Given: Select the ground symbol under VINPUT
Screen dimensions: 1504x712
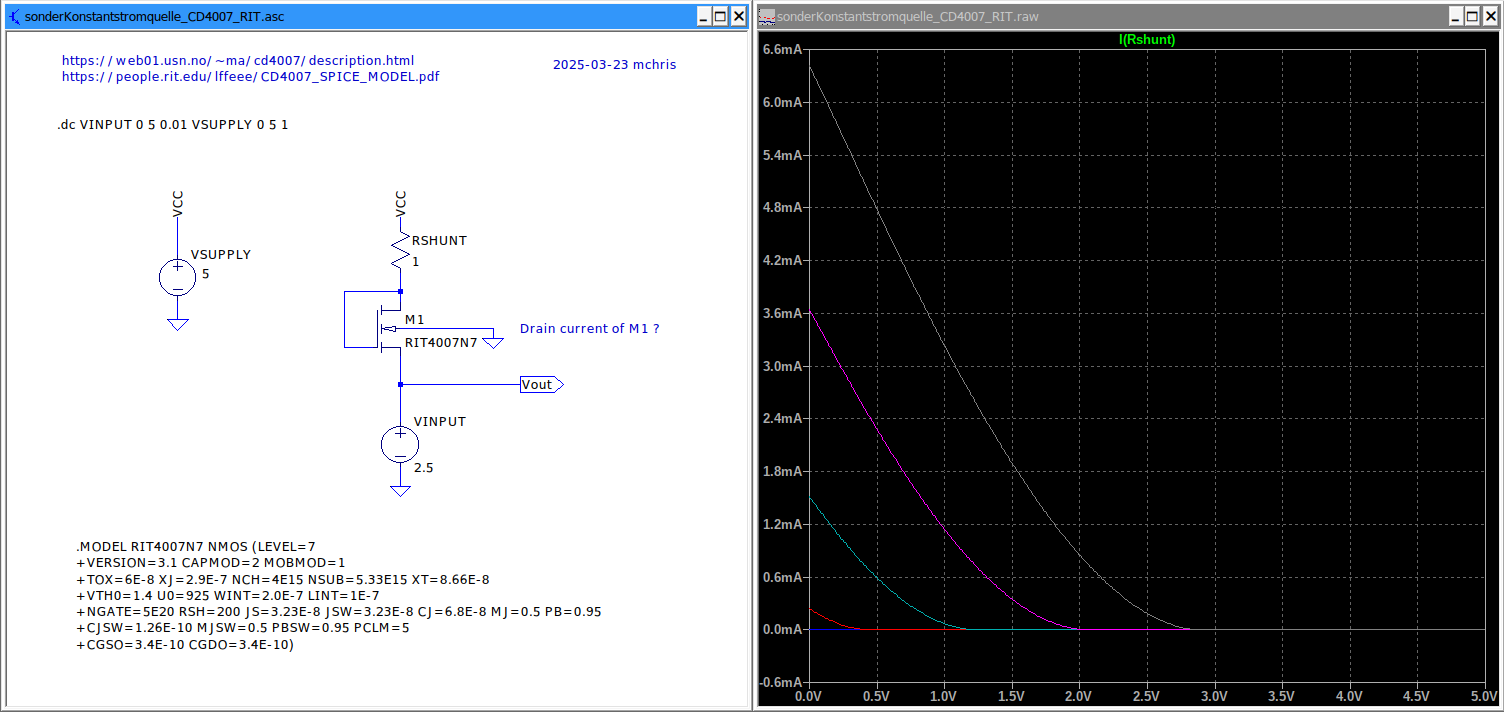Looking at the screenshot, I should tap(400, 490).
